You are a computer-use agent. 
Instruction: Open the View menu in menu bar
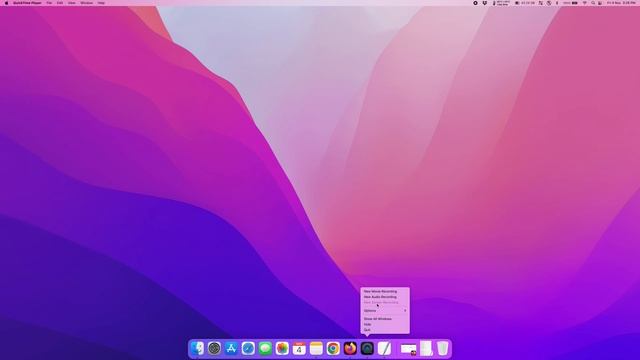pos(72,3)
